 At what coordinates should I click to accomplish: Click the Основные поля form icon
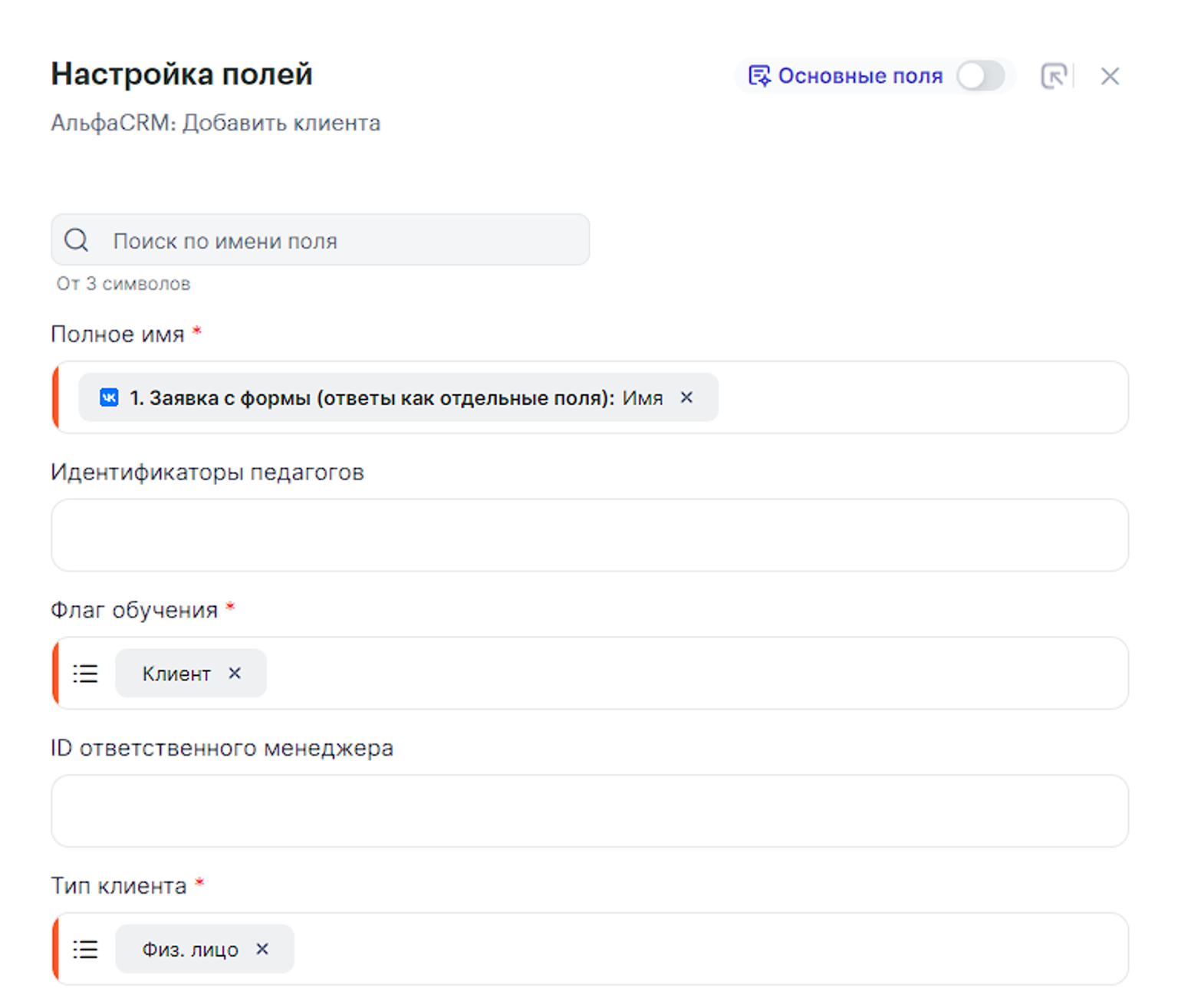[x=759, y=76]
